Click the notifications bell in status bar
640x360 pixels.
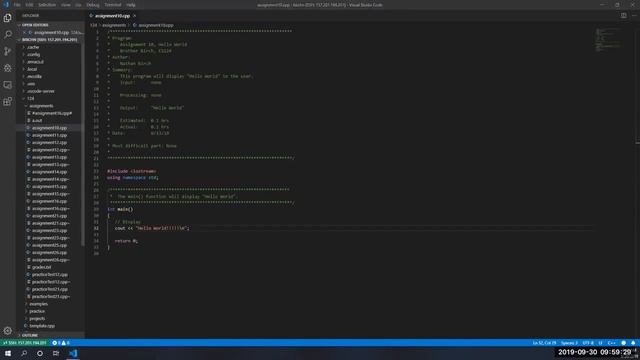(x=633, y=343)
